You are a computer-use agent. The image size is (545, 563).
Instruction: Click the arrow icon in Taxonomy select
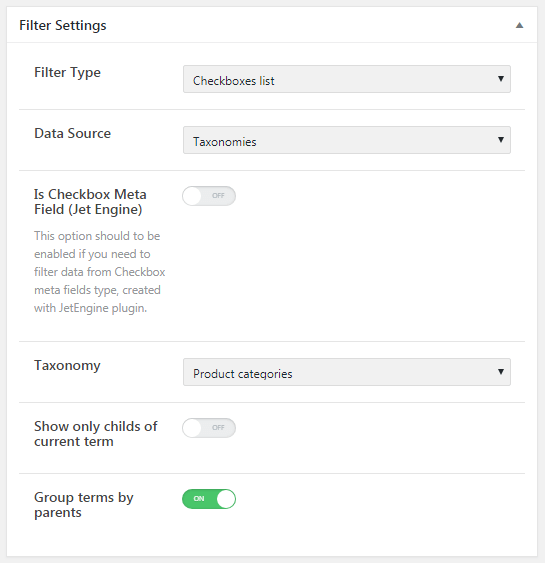(x=500, y=372)
